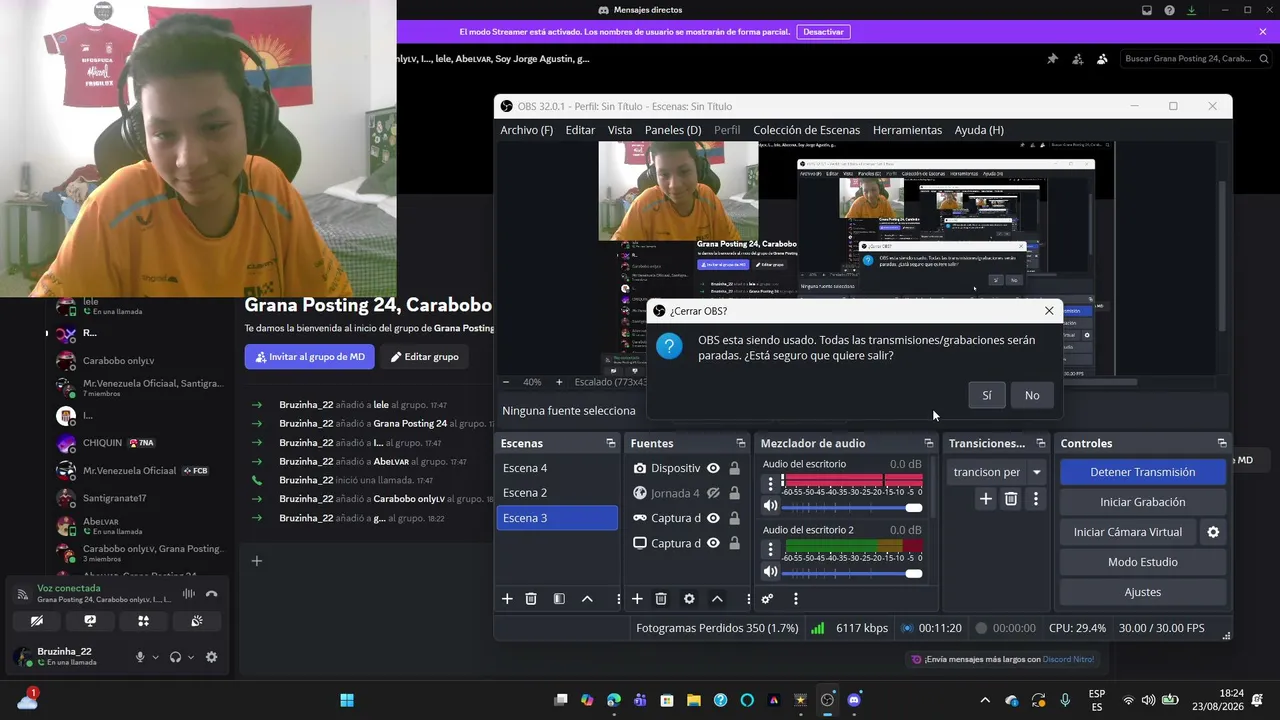Open the Paneles (D) menu in OBS
The image size is (1280, 720).
tap(673, 130)
